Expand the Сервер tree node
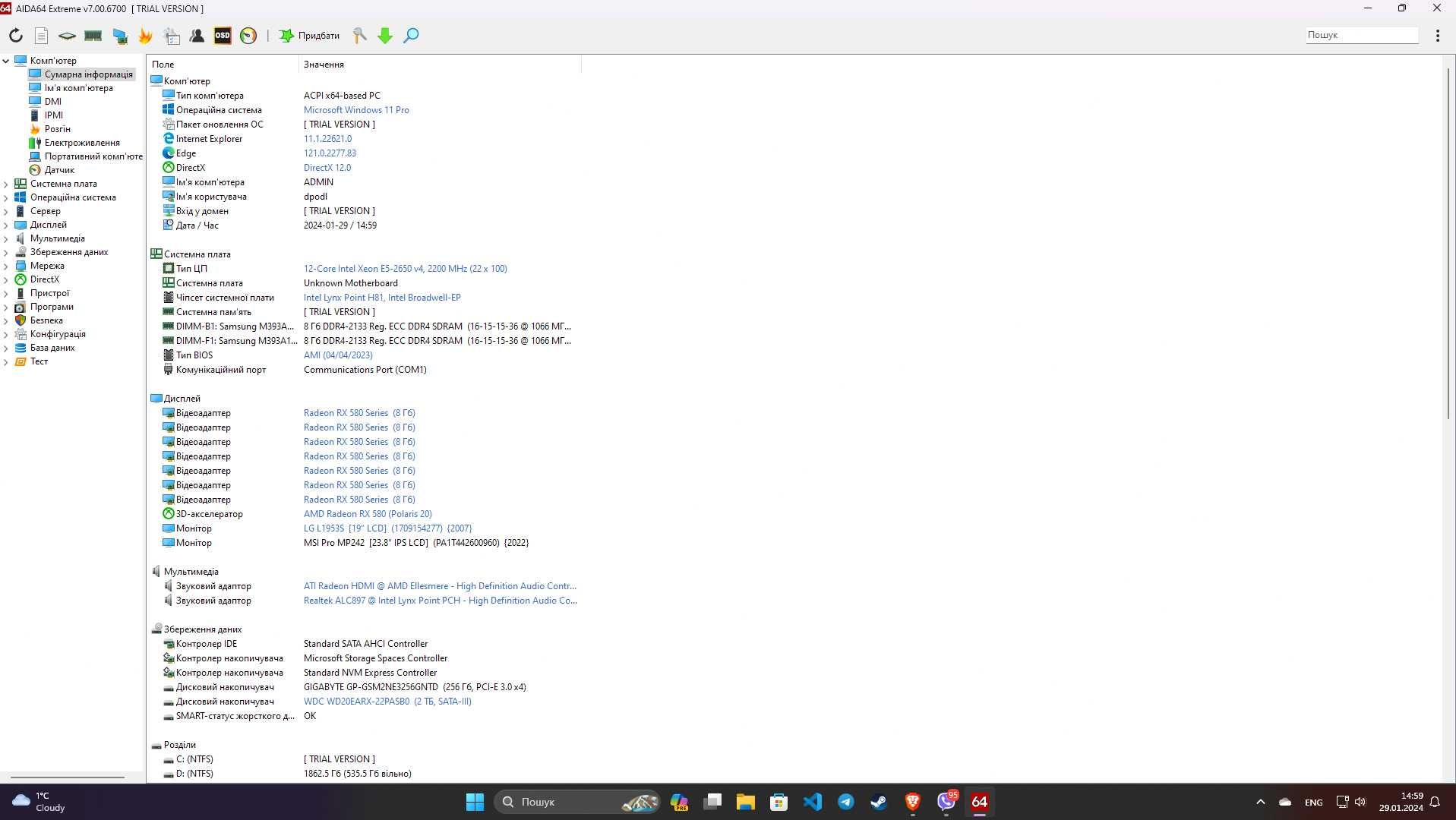Image resolution: width=1456 pixels, height=820 pixels. point(6,211)
